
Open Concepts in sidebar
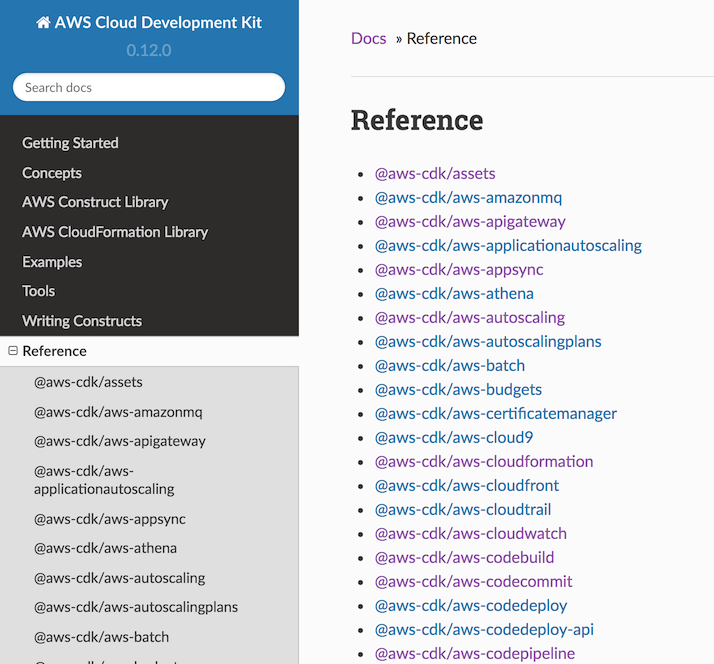(x=52, y=173)
